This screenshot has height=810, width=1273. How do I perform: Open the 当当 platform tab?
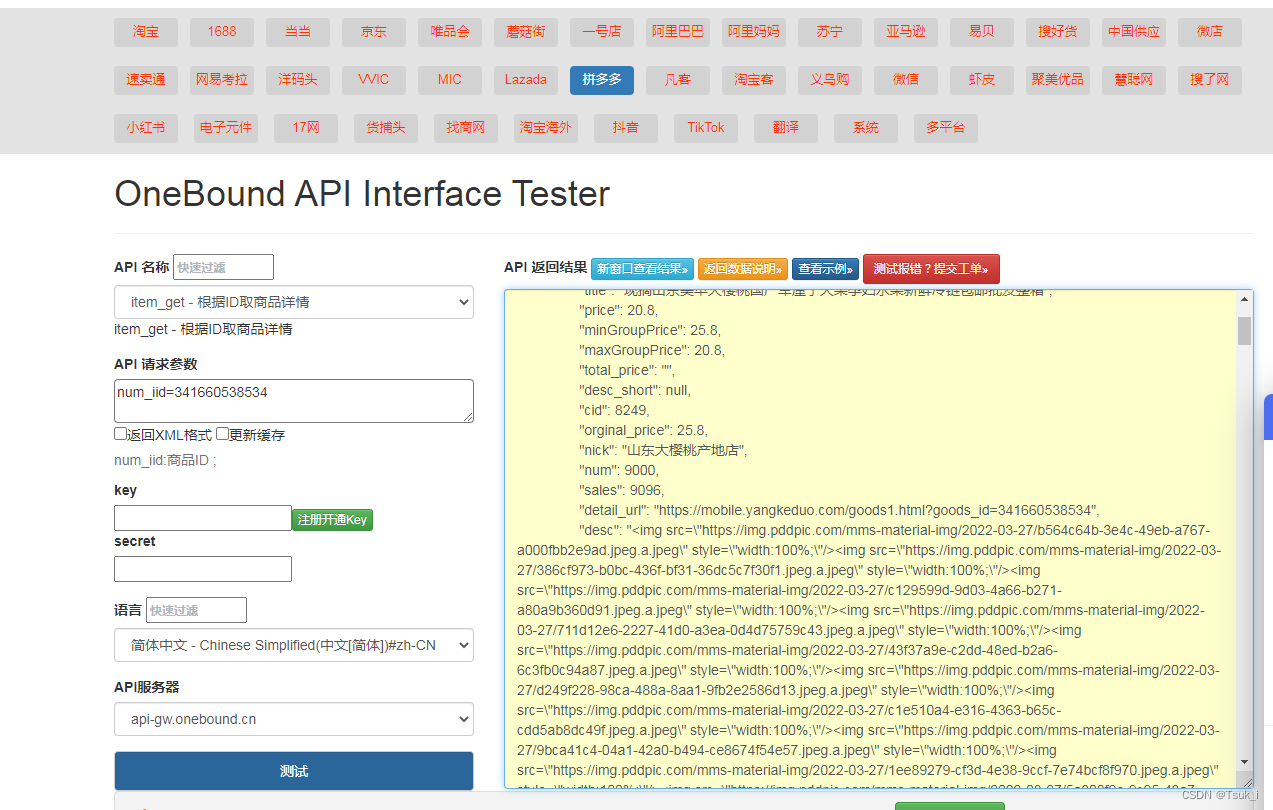298,32
